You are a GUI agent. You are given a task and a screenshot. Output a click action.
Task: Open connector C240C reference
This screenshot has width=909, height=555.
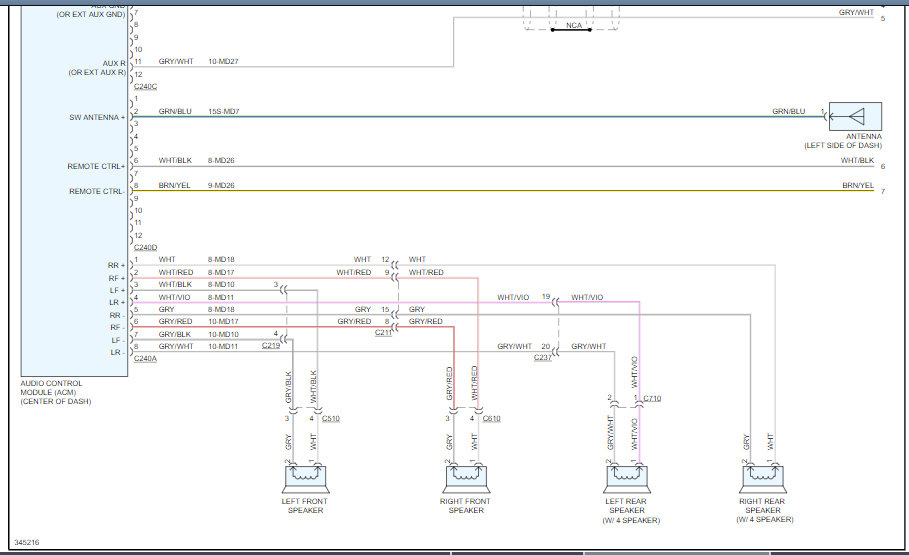144,88
